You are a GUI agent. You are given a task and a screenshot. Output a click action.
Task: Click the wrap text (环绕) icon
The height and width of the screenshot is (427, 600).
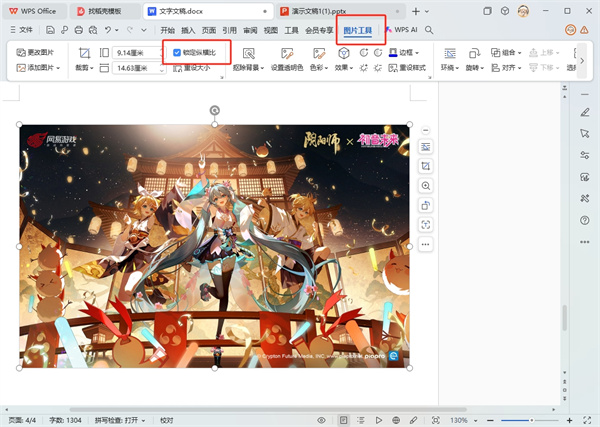point(450,54)
